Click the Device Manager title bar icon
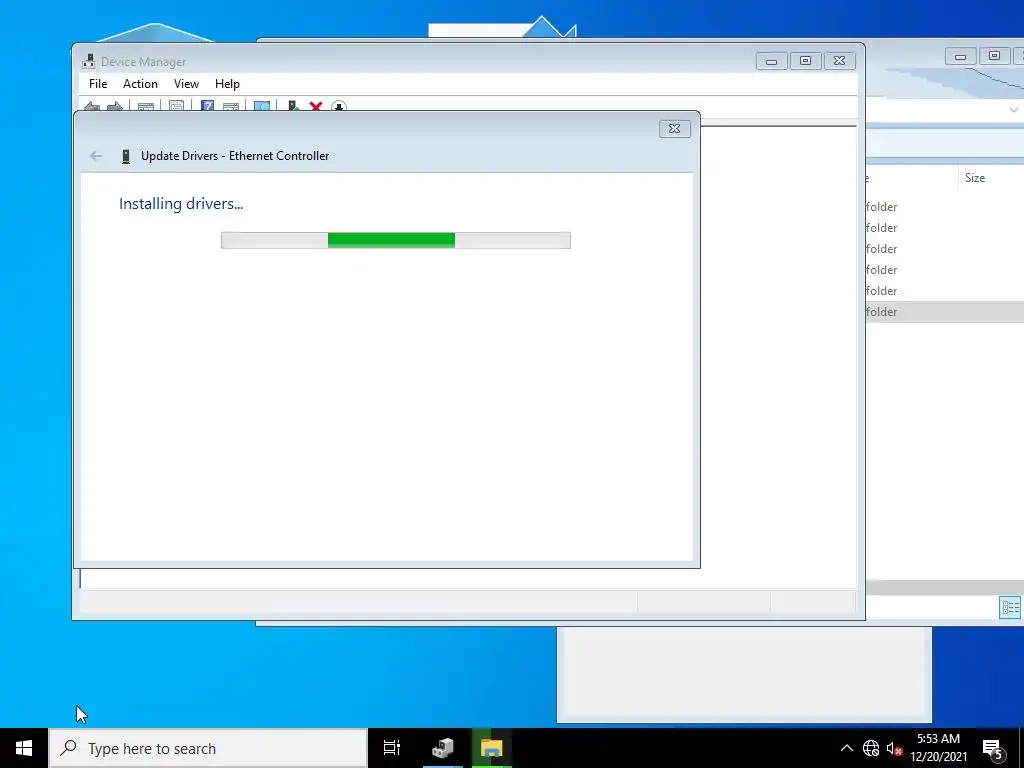The image size is (1024, 768). pyautogui.click(x=88, y=61)
